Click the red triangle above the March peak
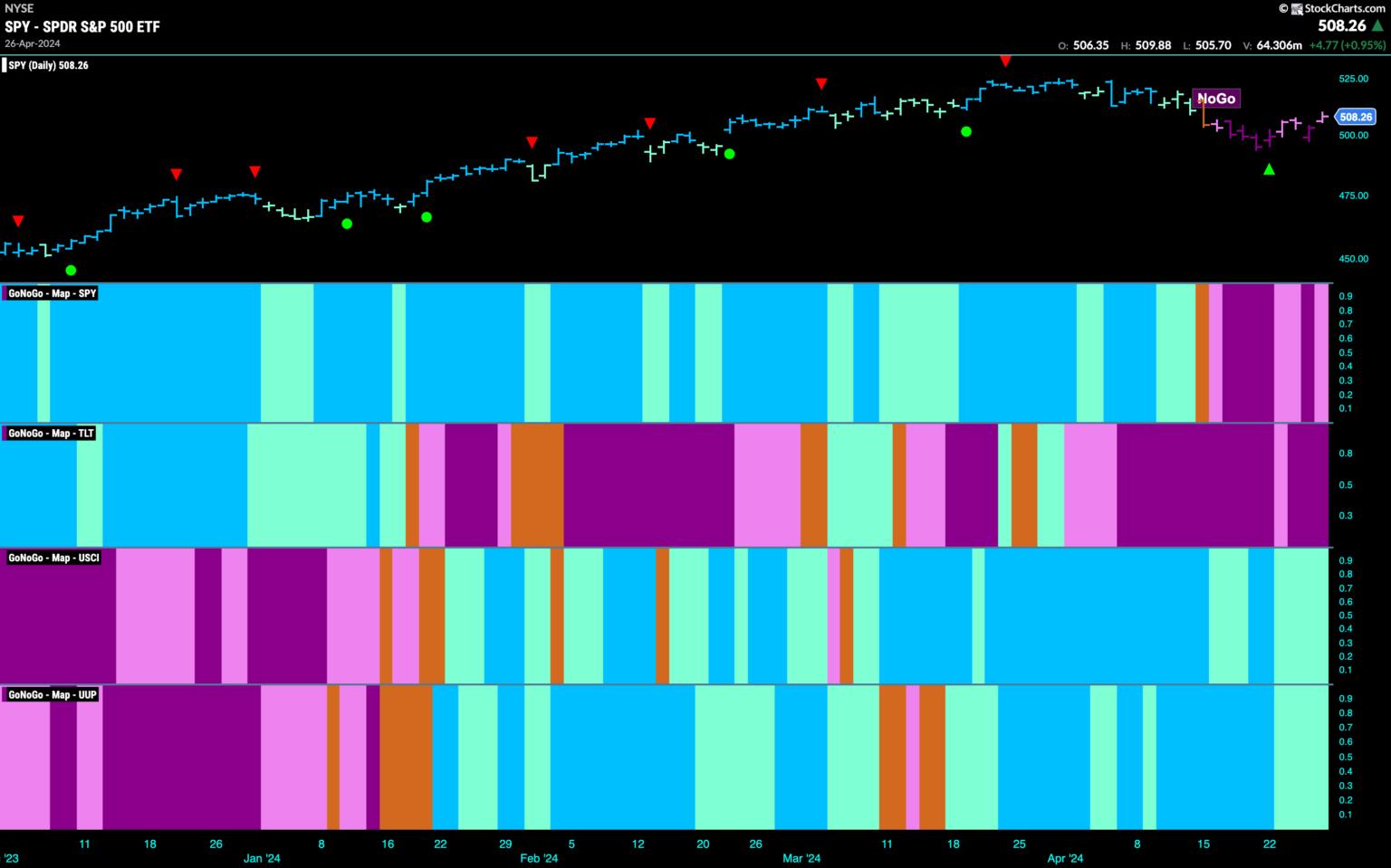 [x=1005, y=61]
